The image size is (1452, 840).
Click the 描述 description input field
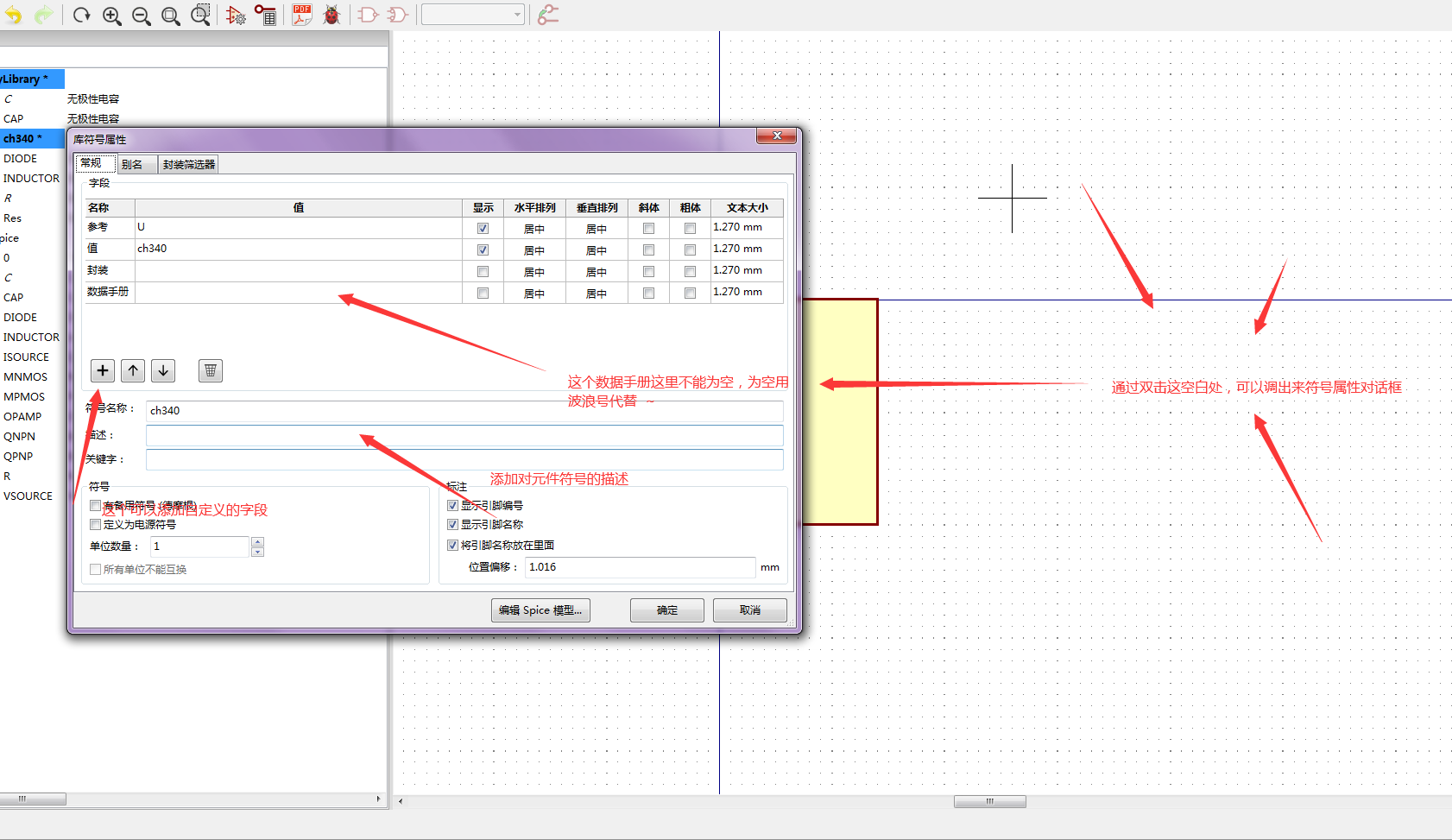click(464, 435)
